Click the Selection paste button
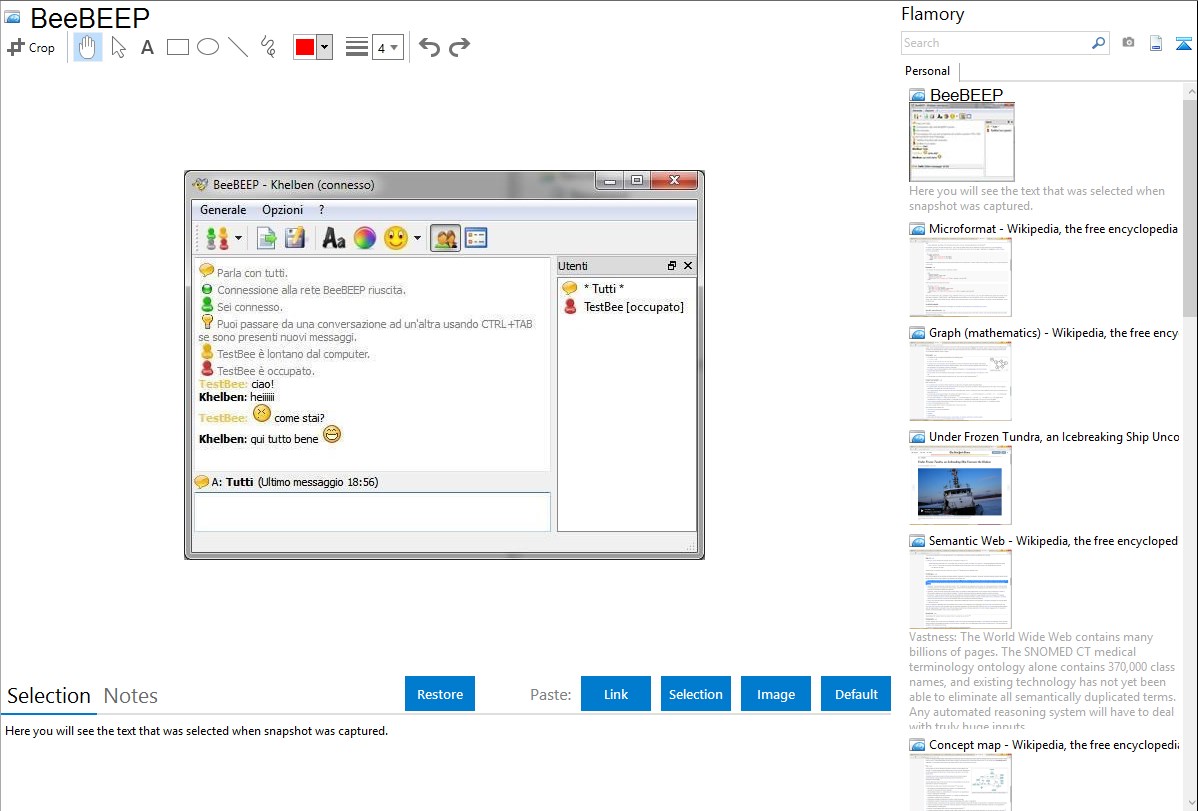This screenshot has width=1198, height=811. coord(695,694)
